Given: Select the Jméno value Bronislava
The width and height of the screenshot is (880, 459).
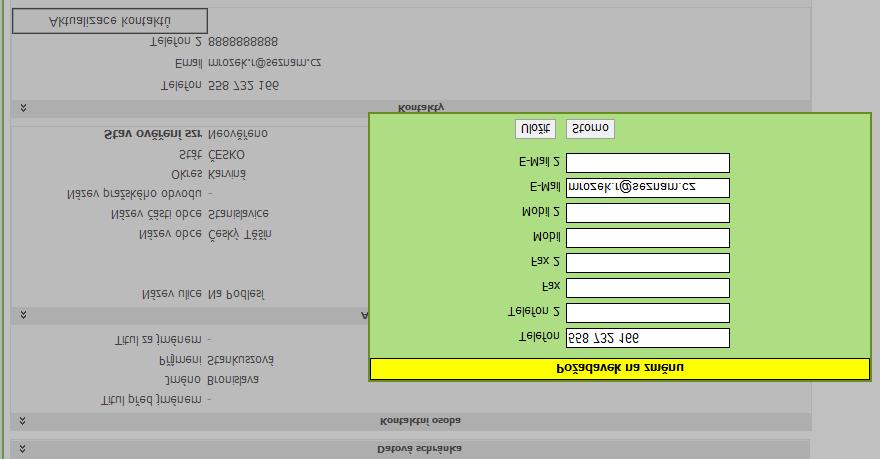Looking at the screenshot, I should click(233, 380).
